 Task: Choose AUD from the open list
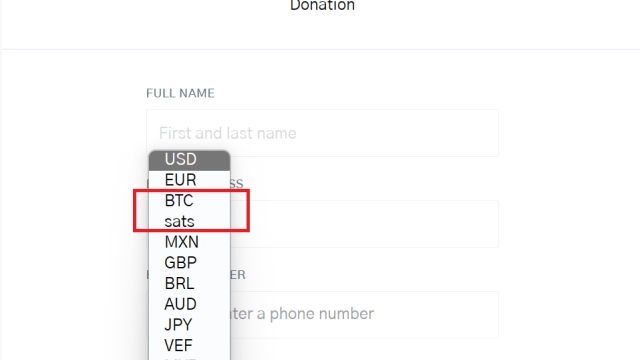coord(189,304)
